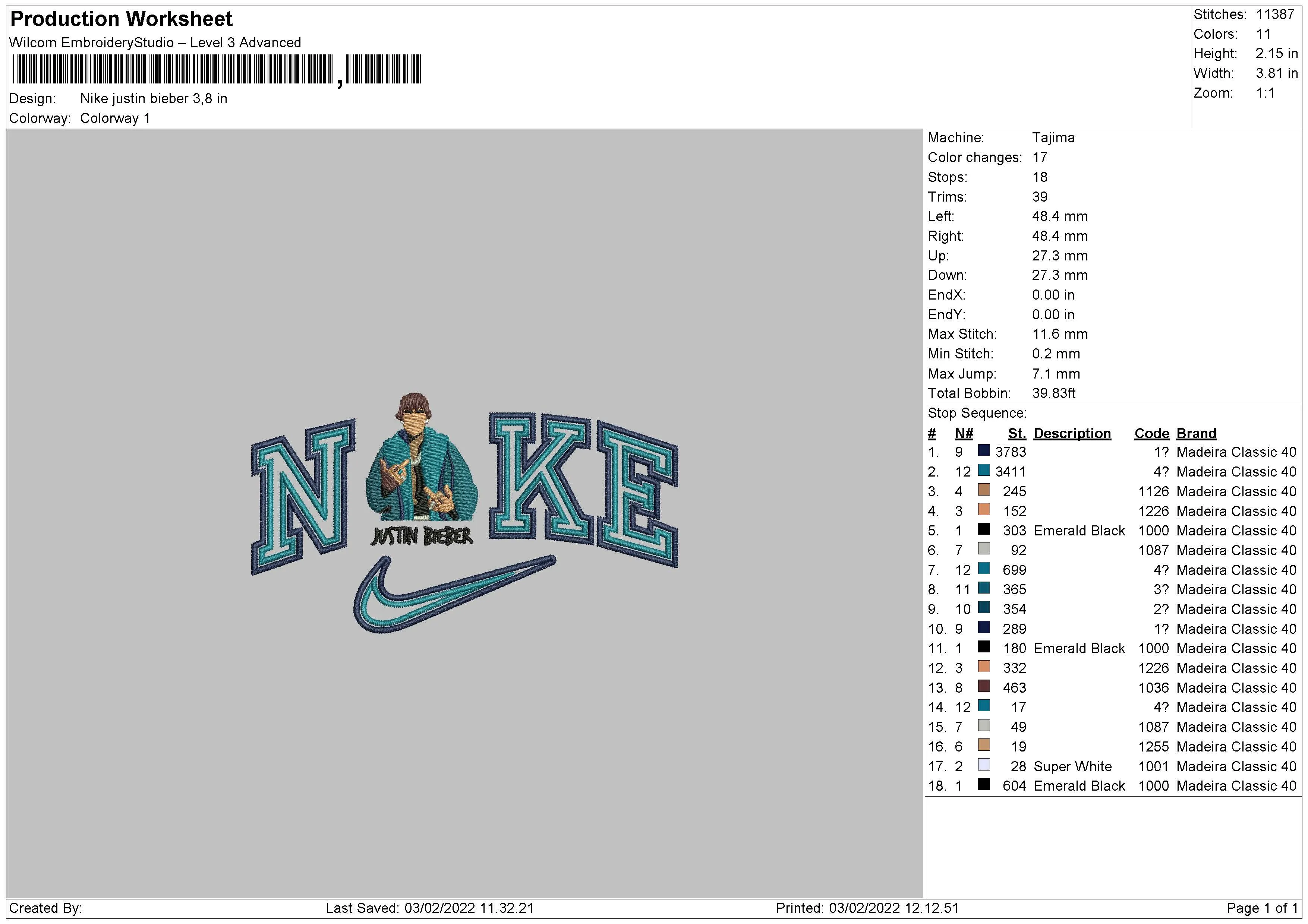Select the stop 4 peach swatch
This screenshot has width=1308, height=924.
tap(984, 510)
